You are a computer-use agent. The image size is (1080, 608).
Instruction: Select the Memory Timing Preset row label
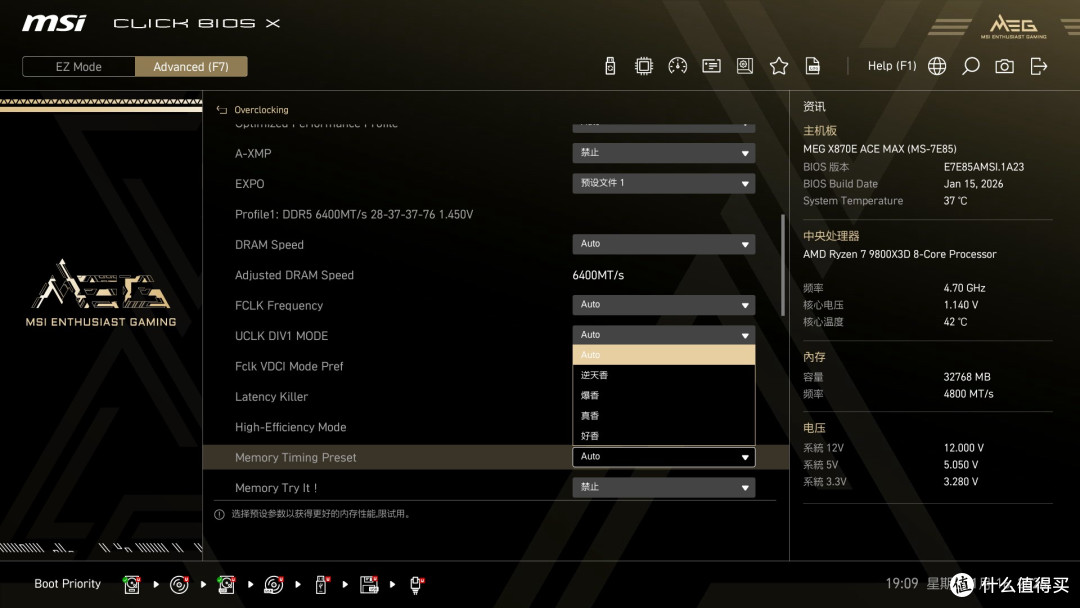(295, 457)
